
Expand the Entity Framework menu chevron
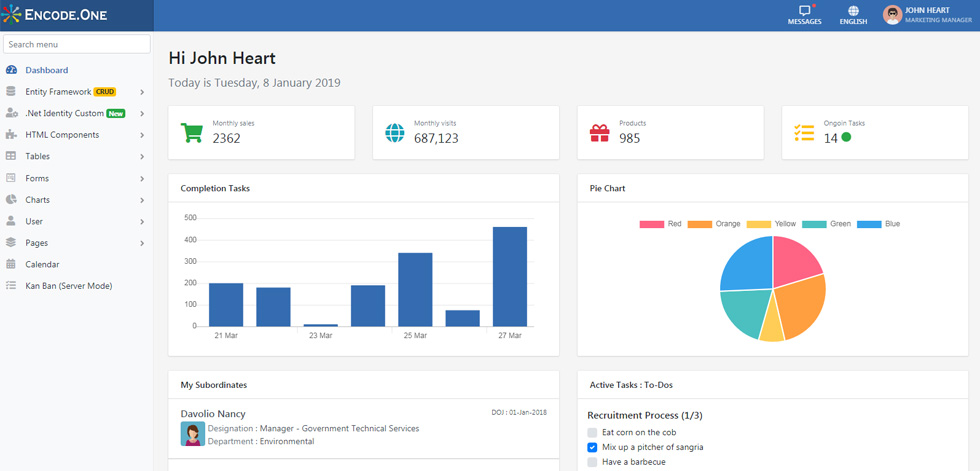click(x=142, y=92)
